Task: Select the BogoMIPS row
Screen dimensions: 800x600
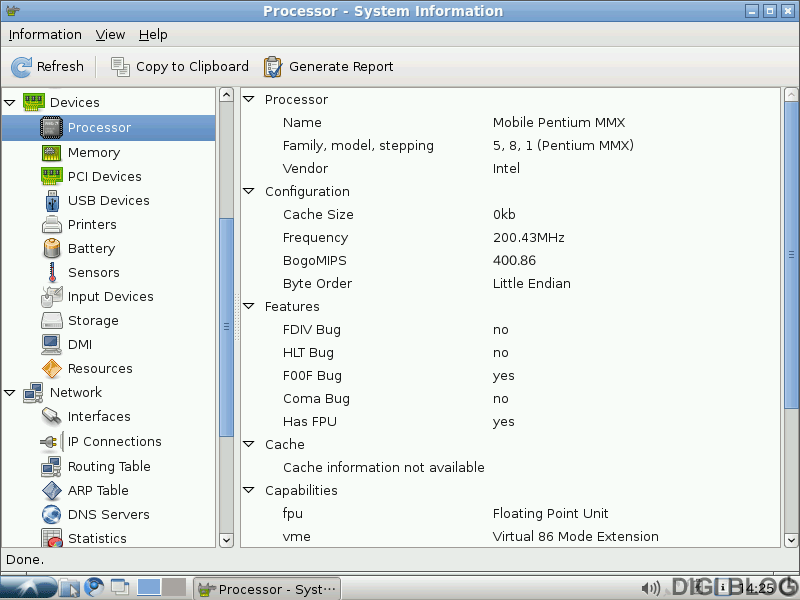Action: click(510, 260)
